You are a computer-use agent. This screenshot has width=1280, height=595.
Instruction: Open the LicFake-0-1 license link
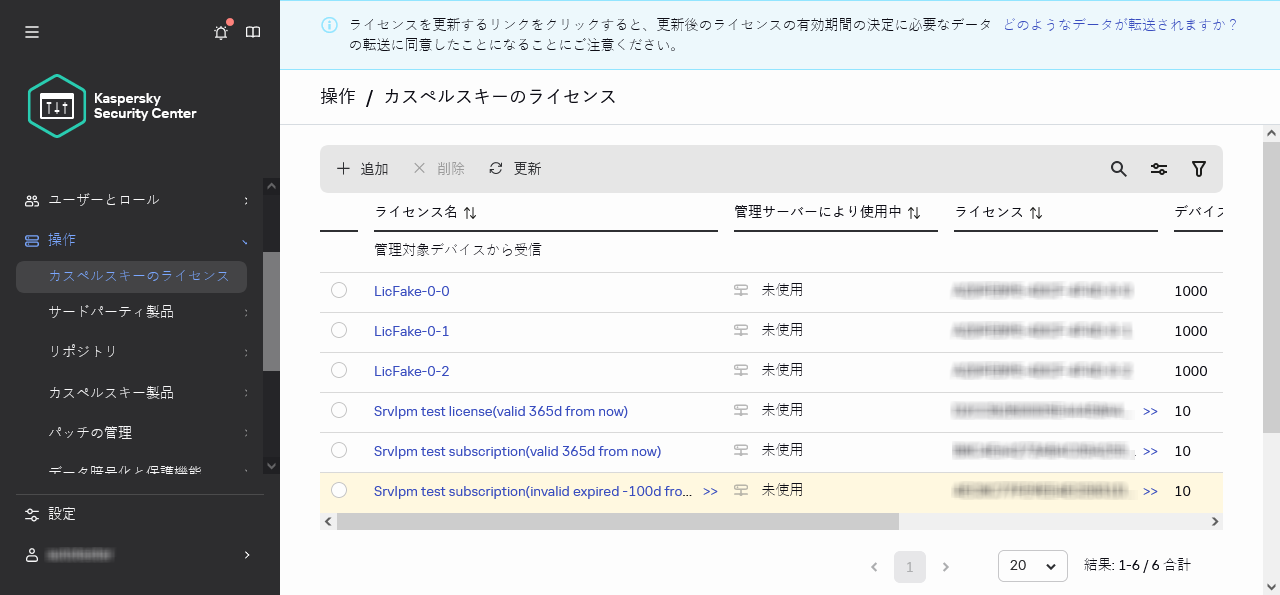pyautogui.click(x=411, y=331)
